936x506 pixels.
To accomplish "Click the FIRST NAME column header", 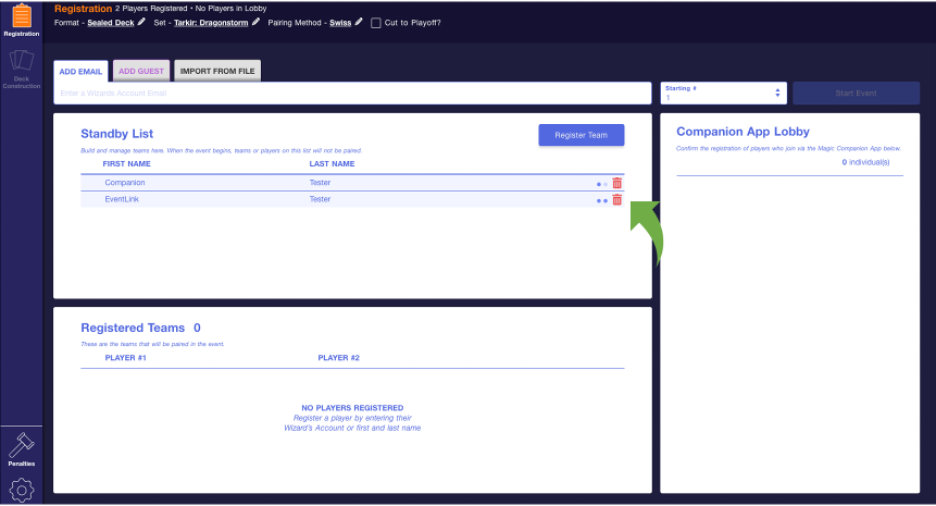I will click(x=127, y=163).
